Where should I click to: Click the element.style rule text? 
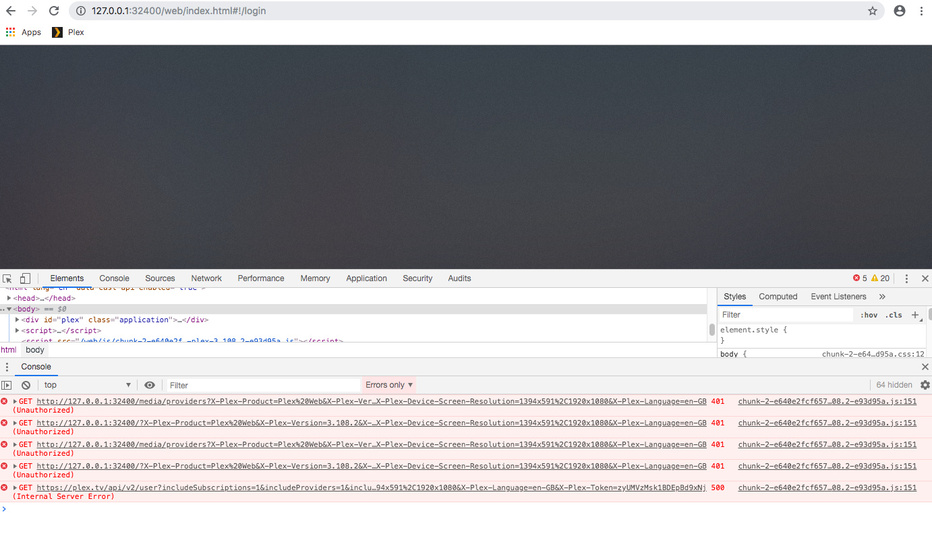point(753,330)
